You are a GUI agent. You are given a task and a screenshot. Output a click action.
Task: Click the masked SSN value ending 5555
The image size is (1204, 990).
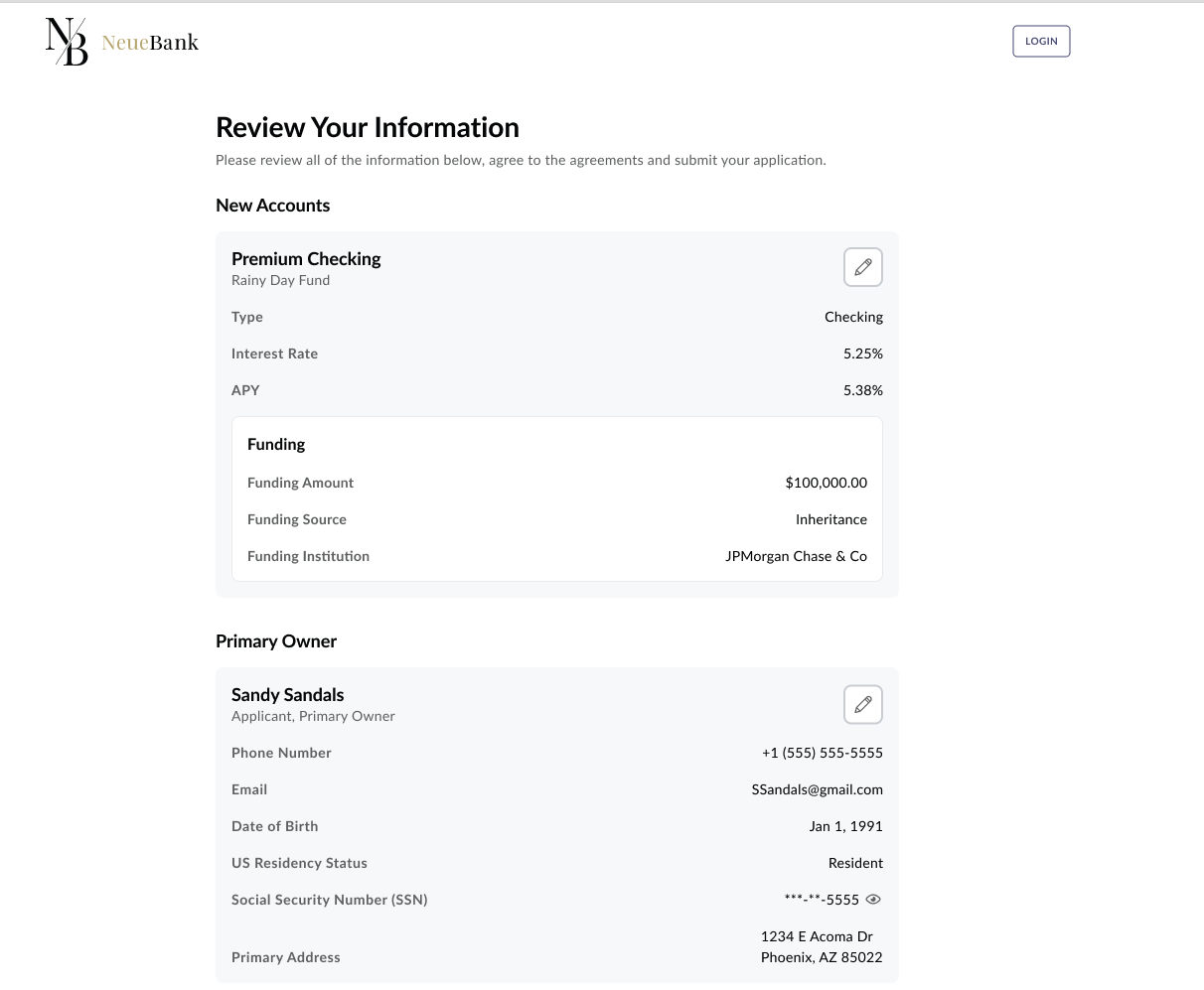coord(821,900)
